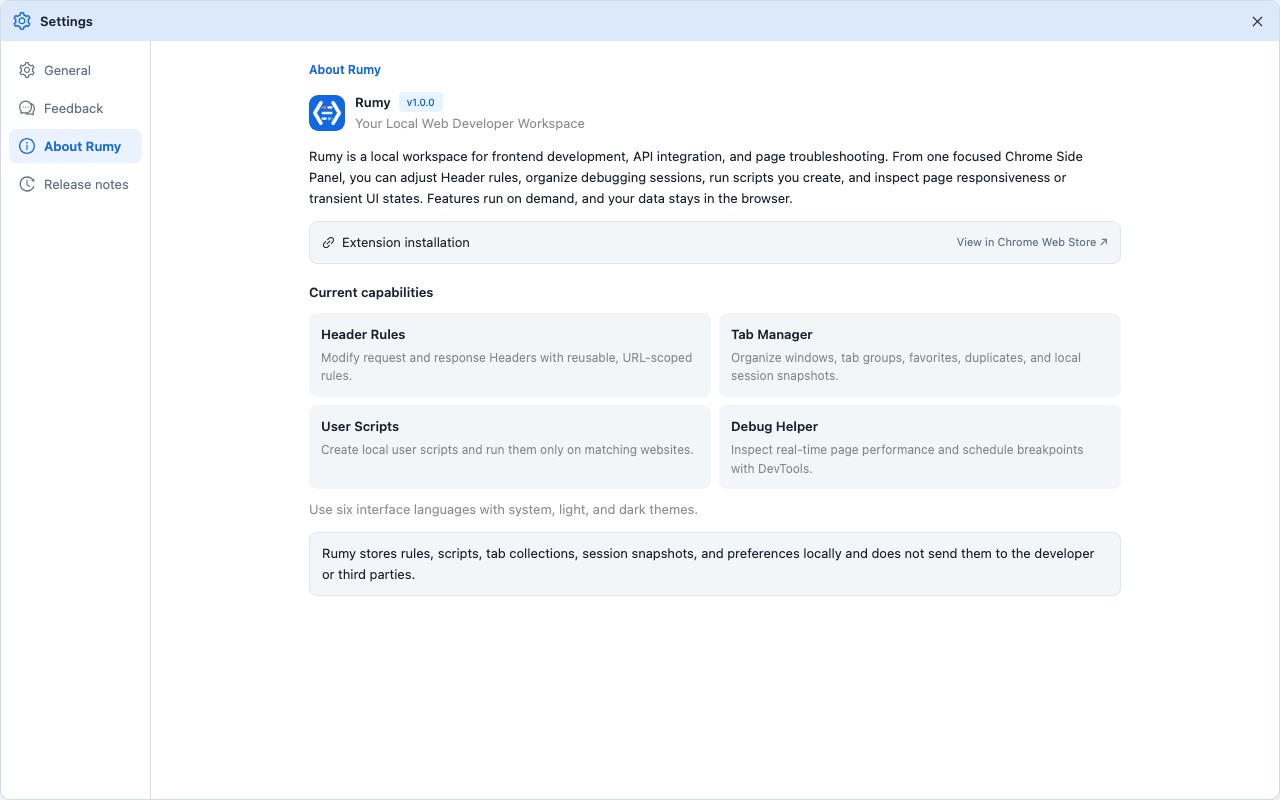This screenshot has width=1280, height=800.
Task: Select the Debug Helper capability card
Action: tap(920, 447)
